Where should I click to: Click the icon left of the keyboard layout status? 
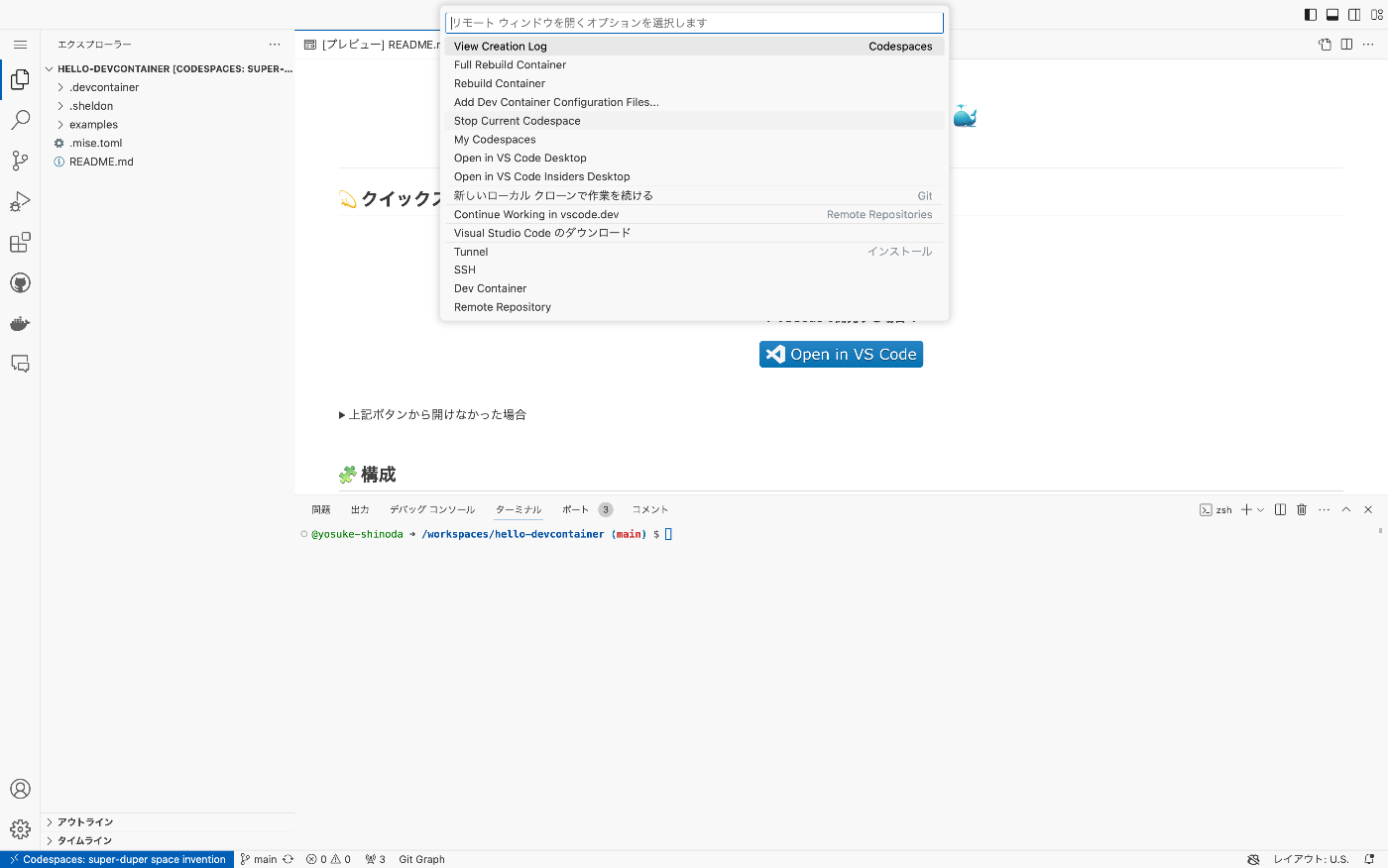1253,859
